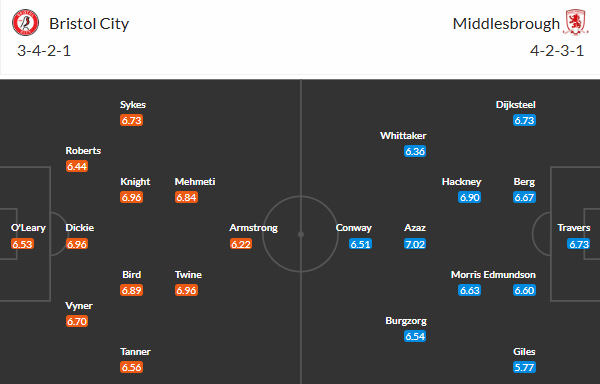
Task: Open the Bristol City team name link
Action: (x=89, y=24)
